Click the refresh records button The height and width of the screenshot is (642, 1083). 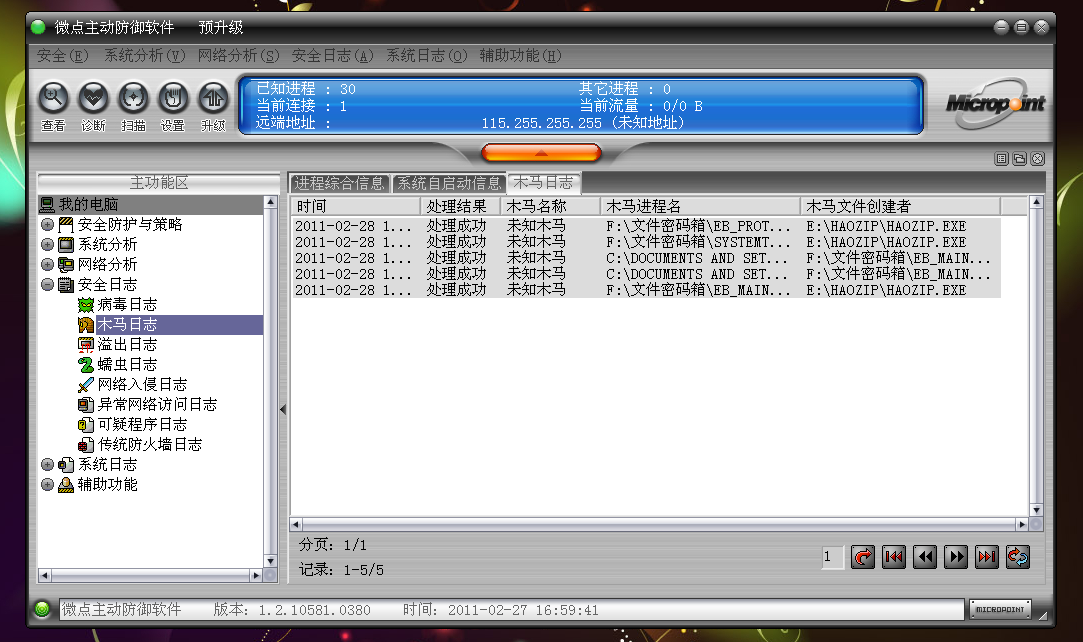1018,557
